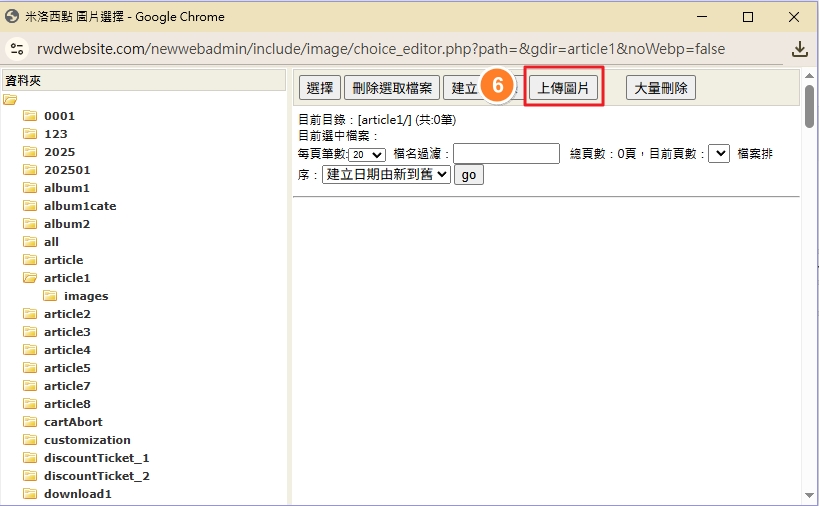Click the 選擇 select button

(x=319, y=88)
